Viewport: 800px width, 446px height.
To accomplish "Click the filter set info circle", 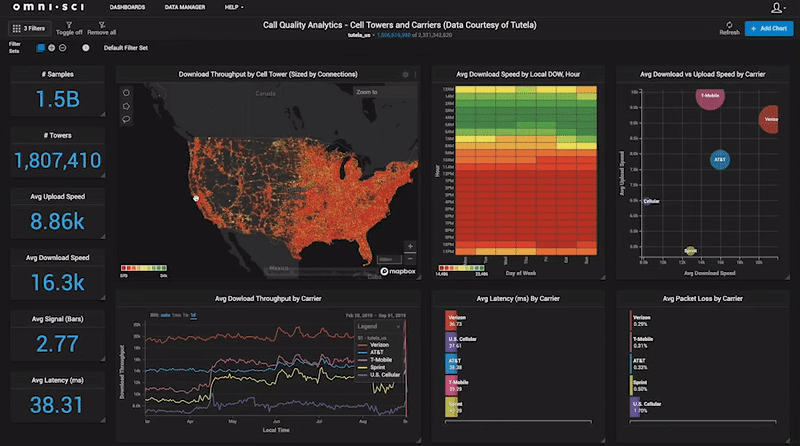I will tap(86, 48).
